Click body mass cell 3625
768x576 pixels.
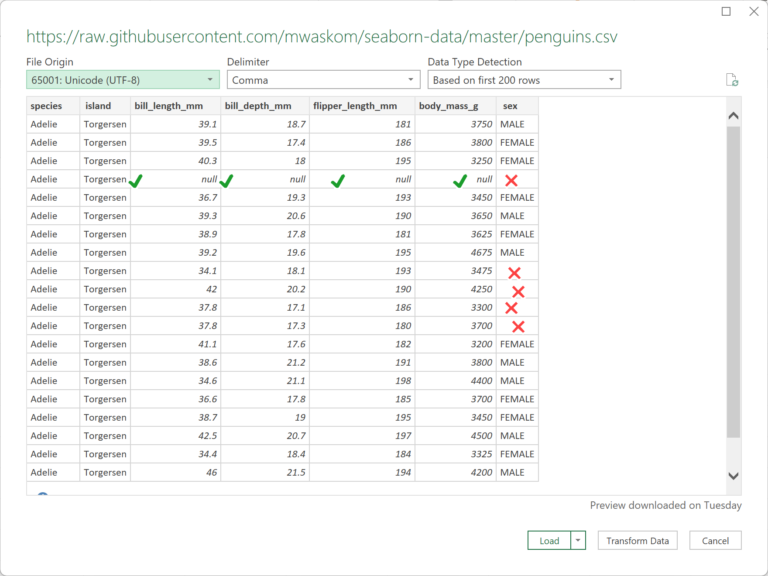(456, 234)
